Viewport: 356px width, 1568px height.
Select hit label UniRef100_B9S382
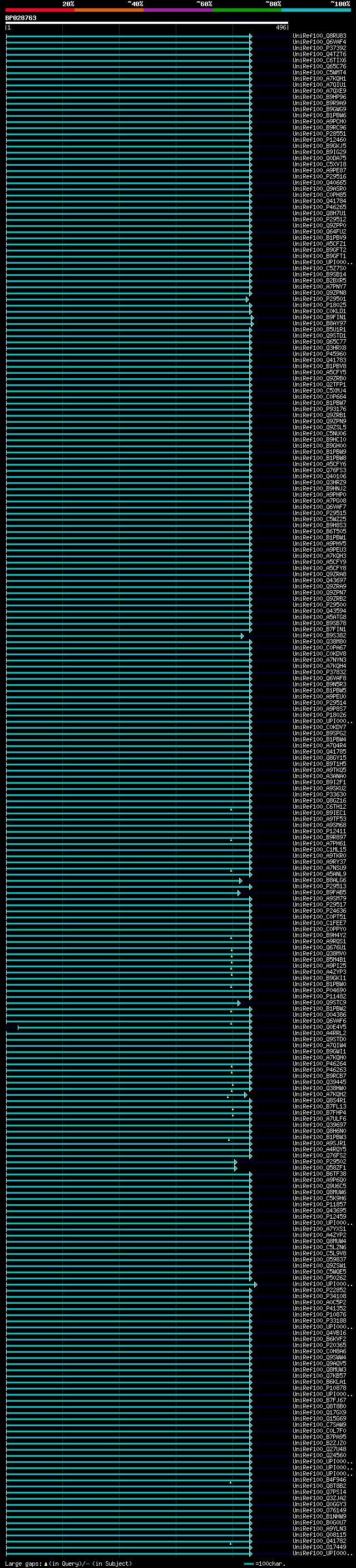pos(319,635)
